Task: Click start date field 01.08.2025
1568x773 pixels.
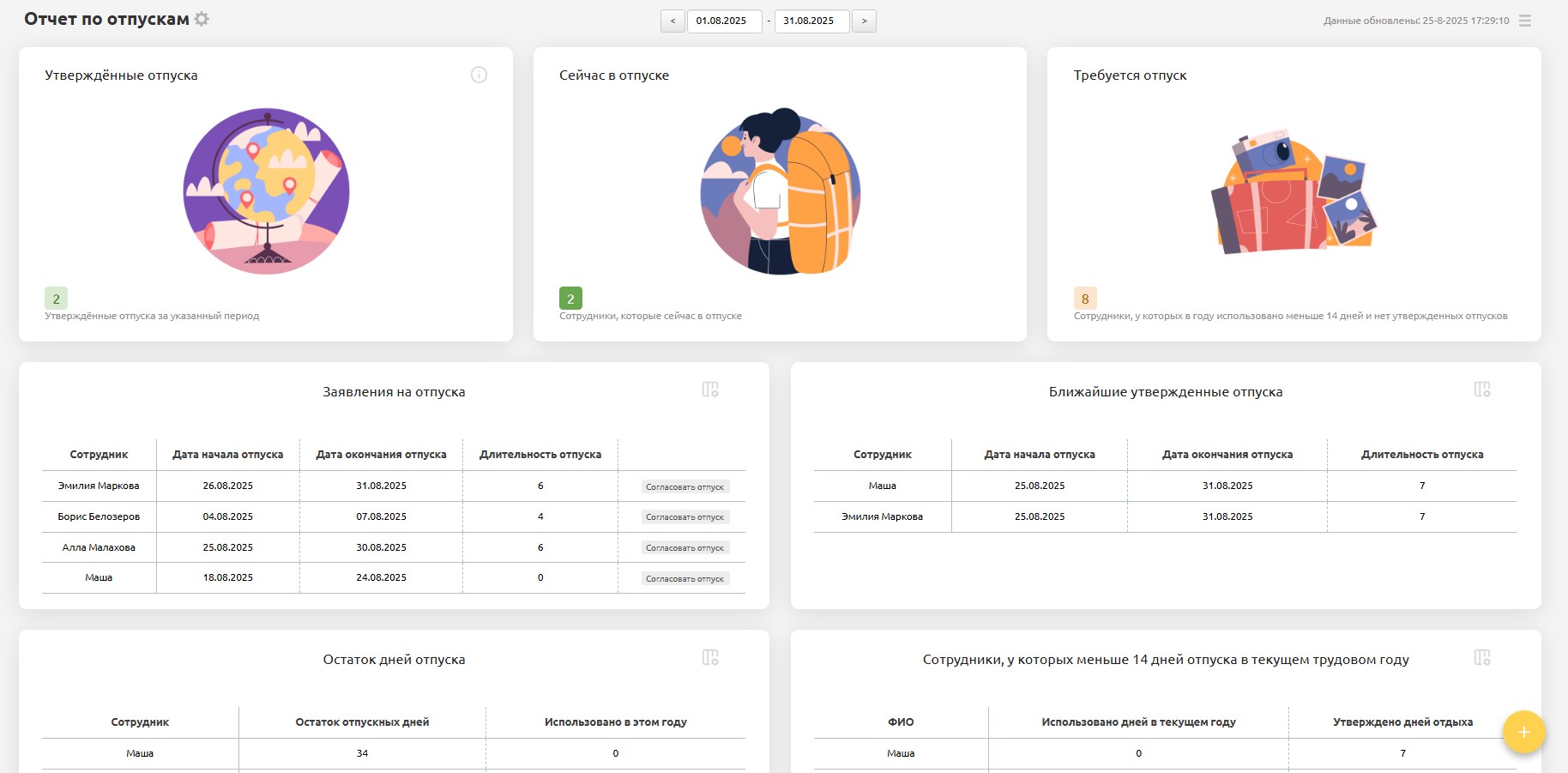Action: pyautogui.click(x=724, y=21)
